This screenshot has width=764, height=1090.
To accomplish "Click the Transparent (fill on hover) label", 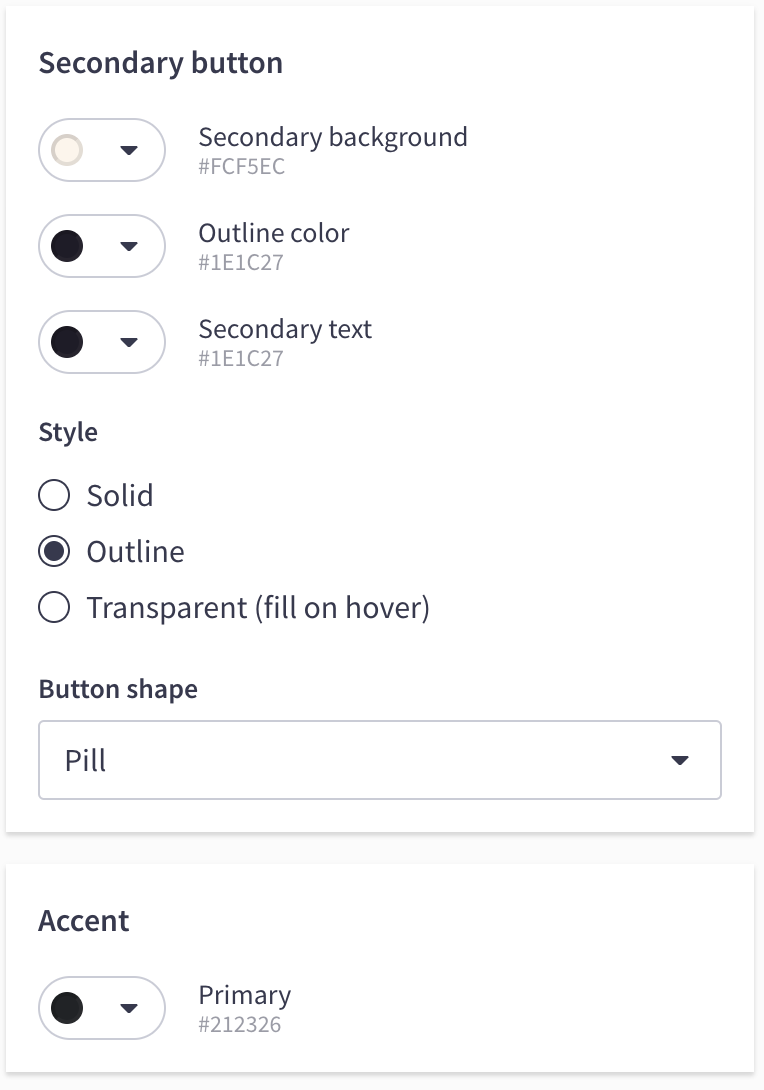I will [258, 607].
